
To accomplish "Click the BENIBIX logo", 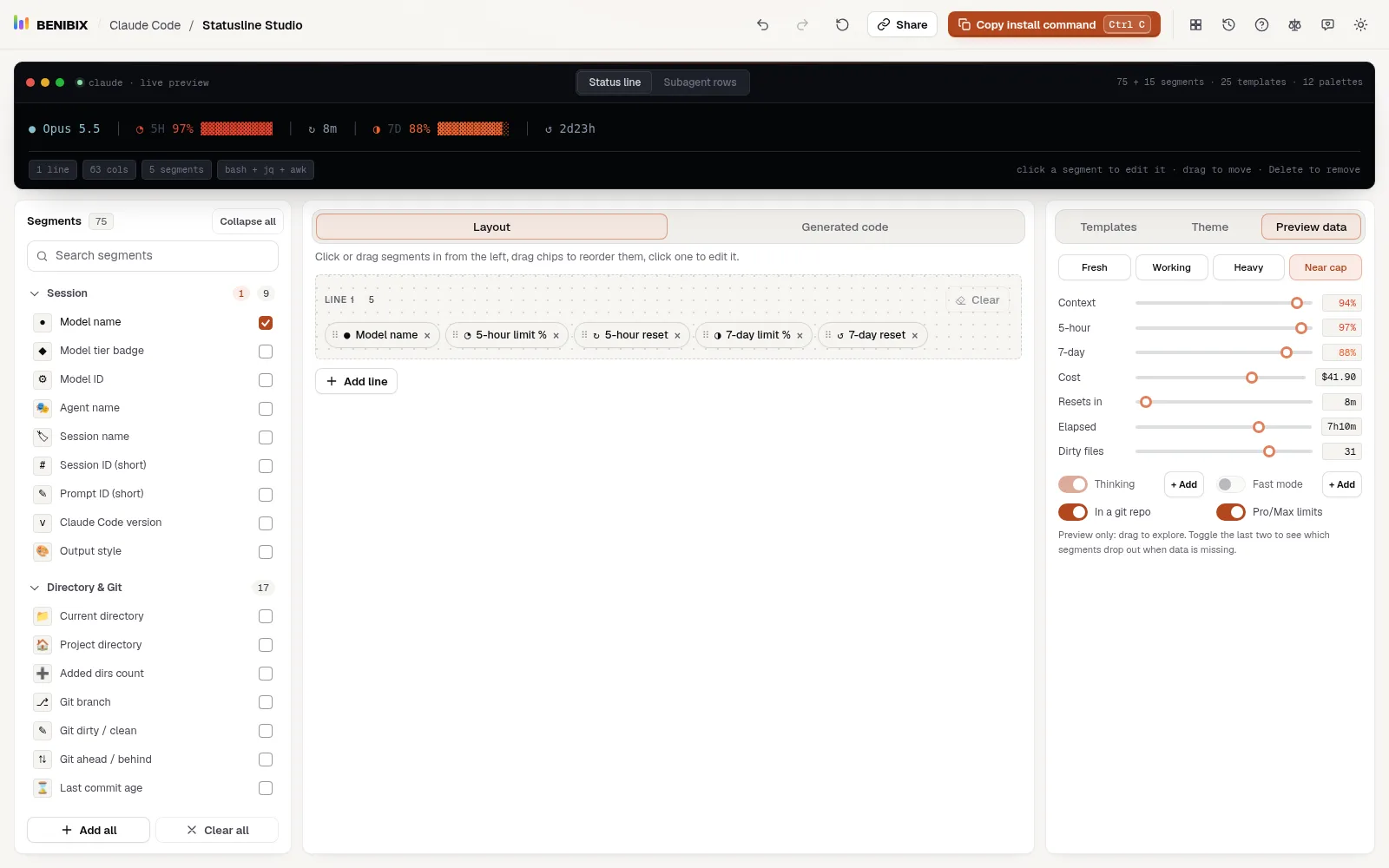I will pos(50,24).
